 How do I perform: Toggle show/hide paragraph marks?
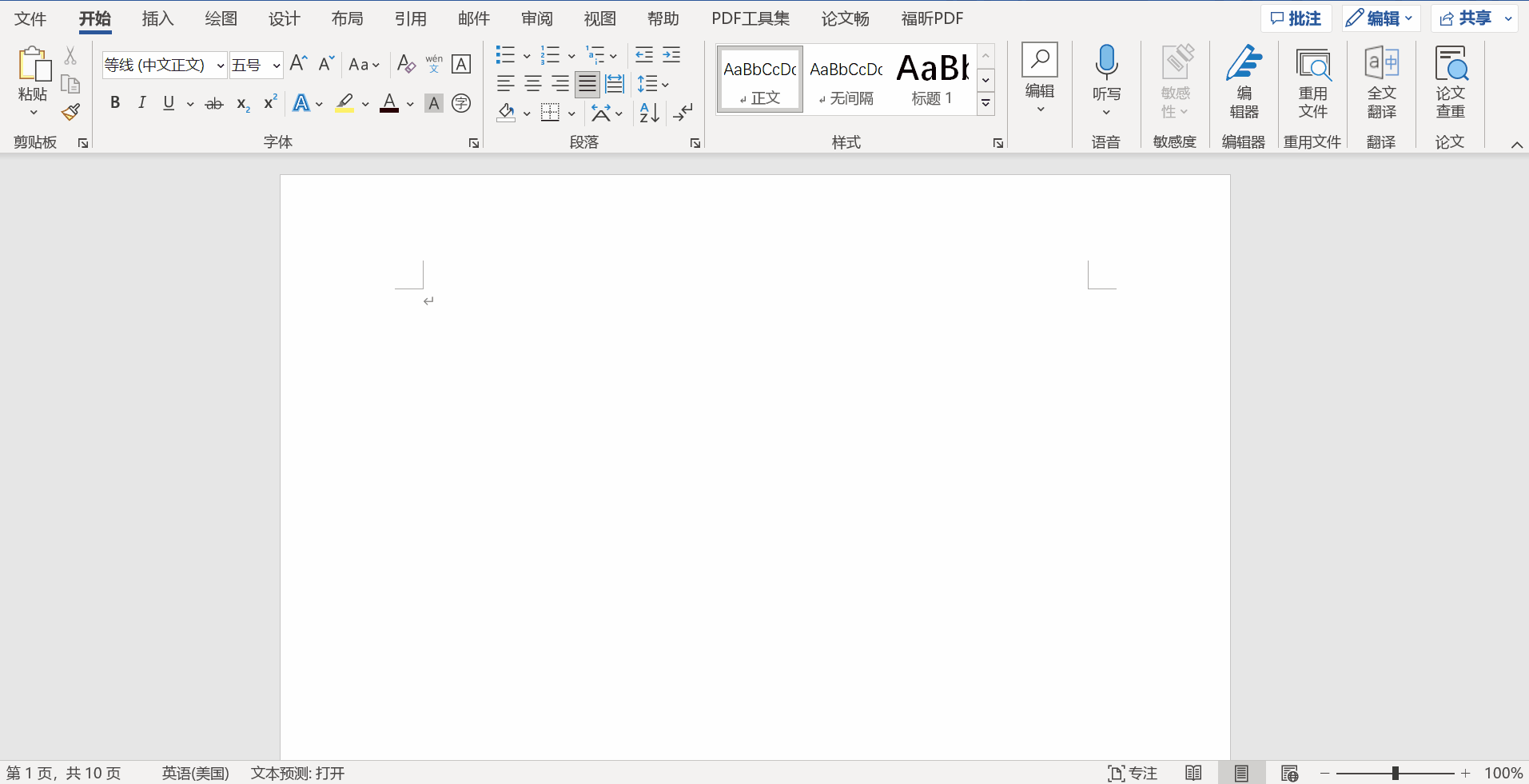[x=683, y=113]
